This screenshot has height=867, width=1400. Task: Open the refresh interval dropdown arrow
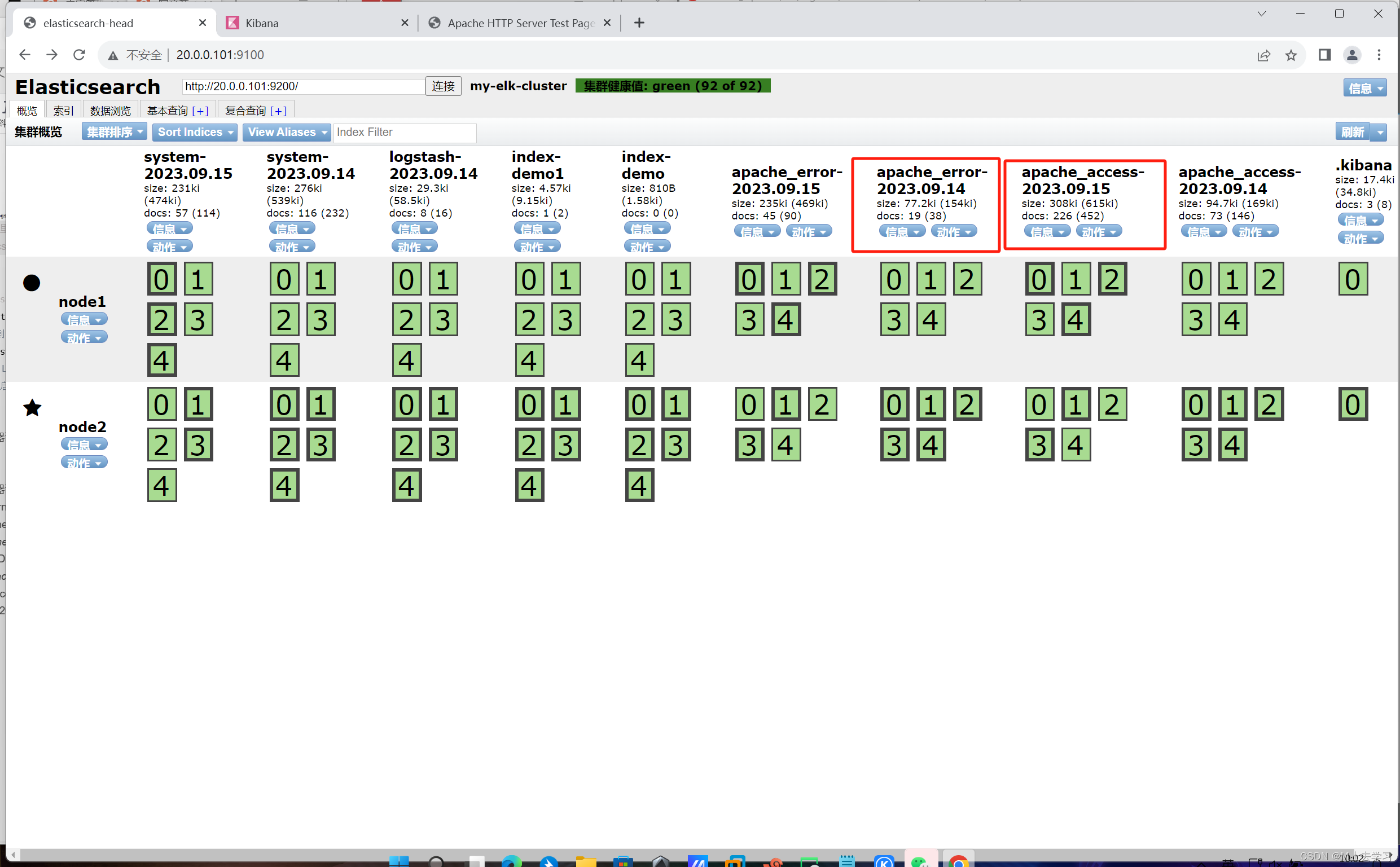(x=1379, y=133)
